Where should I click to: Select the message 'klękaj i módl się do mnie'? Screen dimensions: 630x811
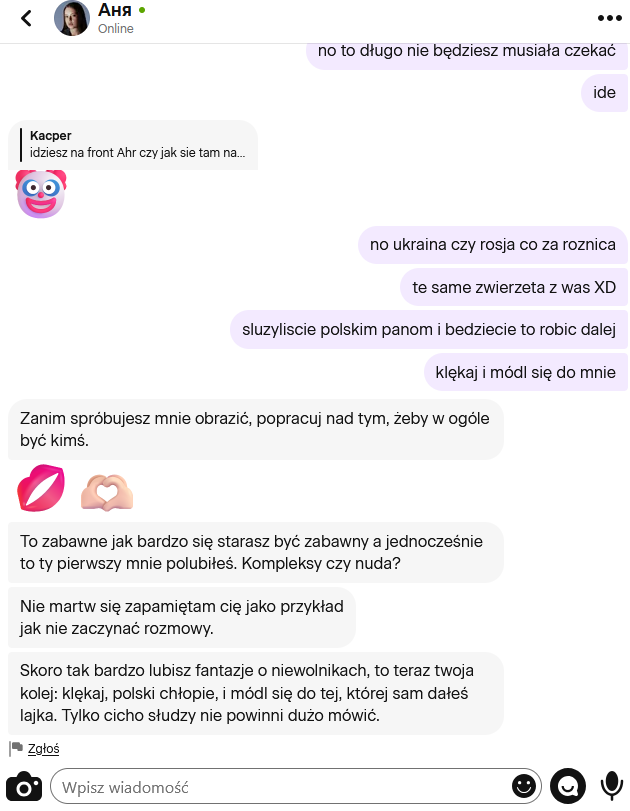click(x=526, y=372)
